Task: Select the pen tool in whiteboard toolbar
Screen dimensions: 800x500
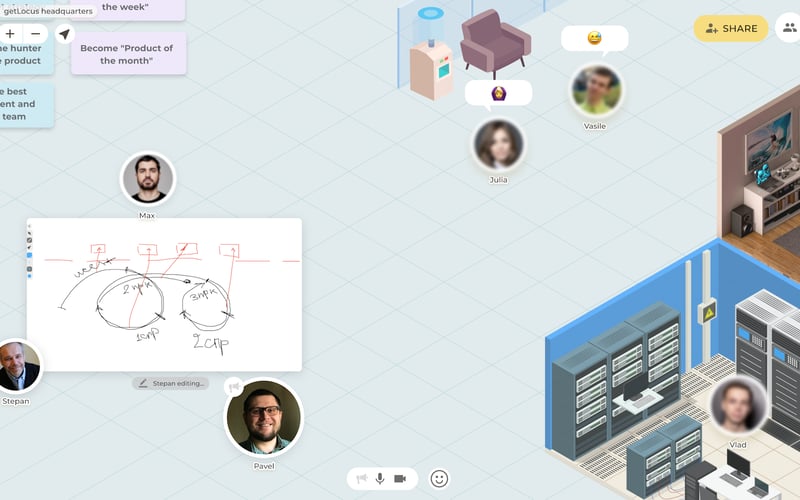Action: tap(29, 233)
